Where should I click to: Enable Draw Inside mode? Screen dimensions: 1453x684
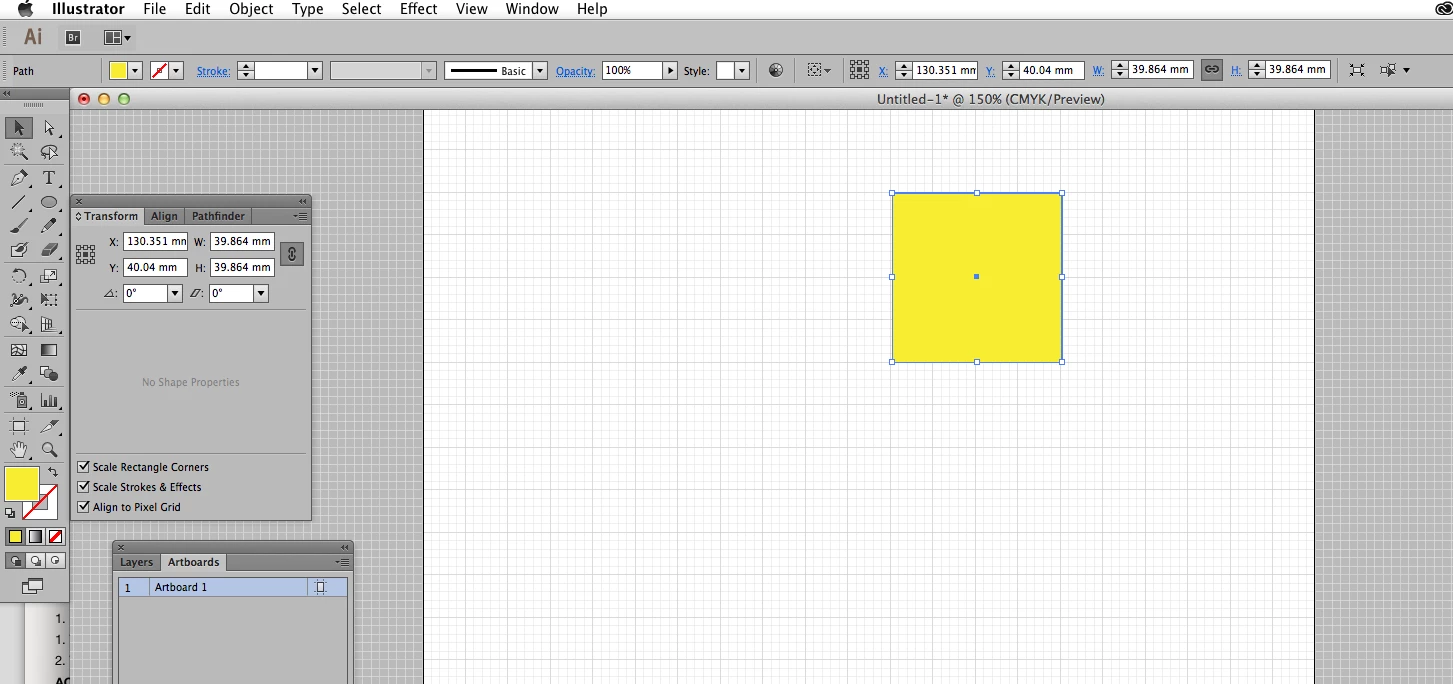pyautogui.click(x=56, y=560)
